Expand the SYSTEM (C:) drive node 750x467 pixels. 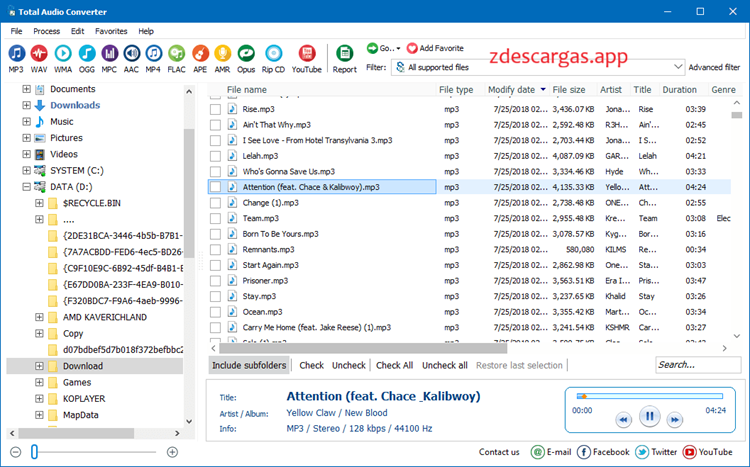click(x=26, y=170)
